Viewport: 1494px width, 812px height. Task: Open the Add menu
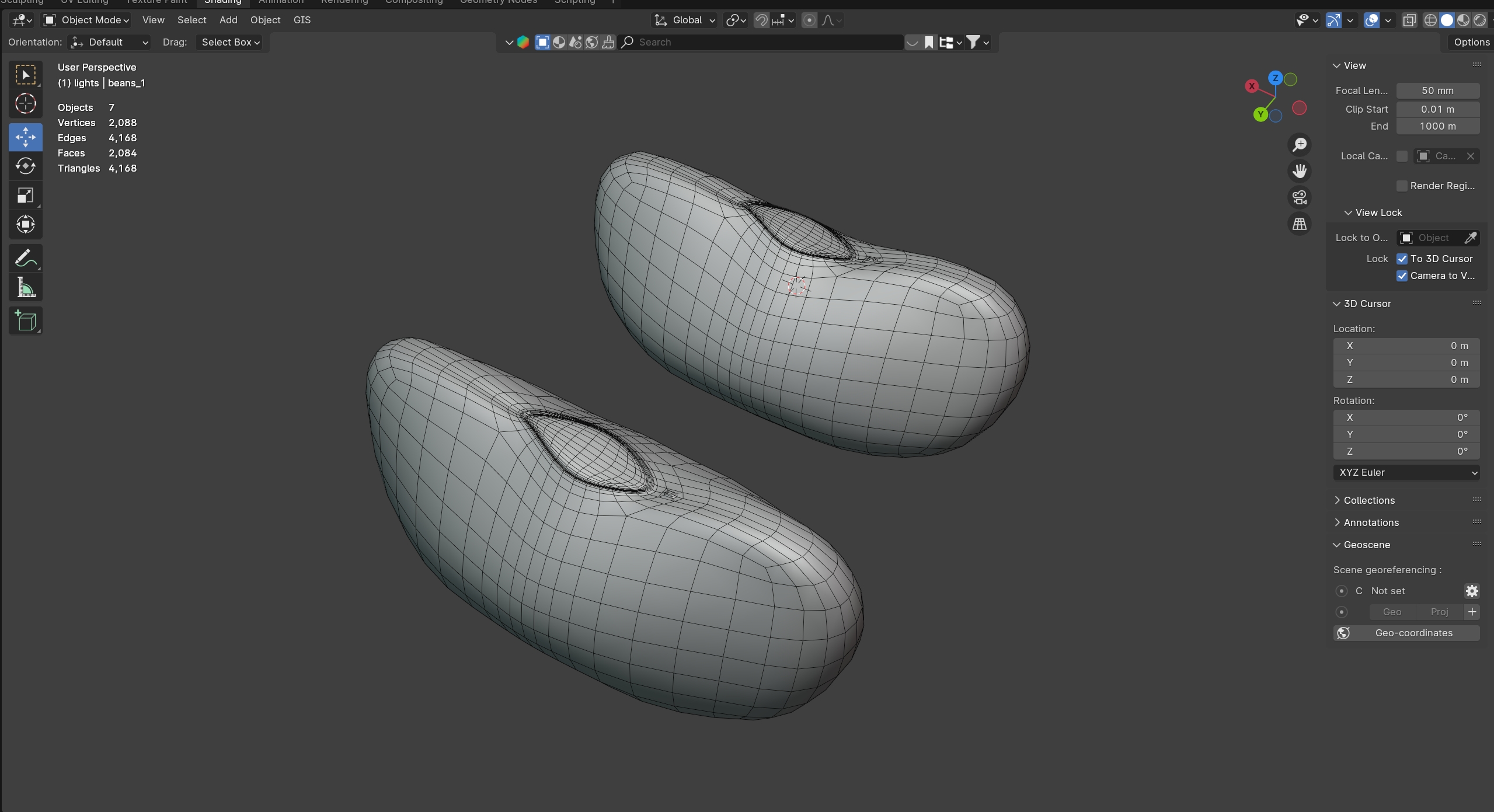(x=228, y=20)
